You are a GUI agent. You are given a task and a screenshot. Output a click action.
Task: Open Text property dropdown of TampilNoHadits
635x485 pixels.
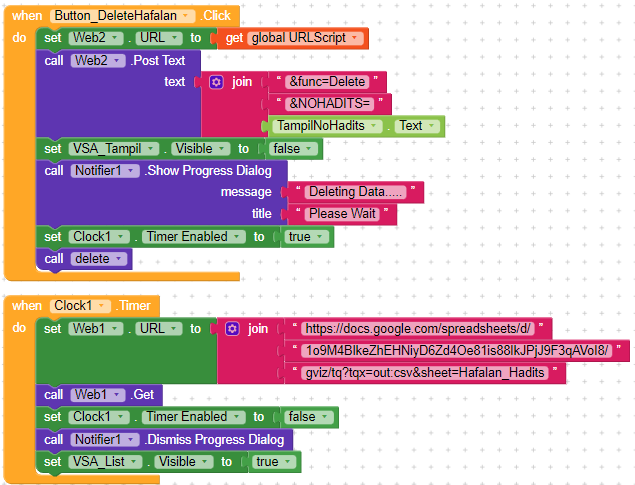tap(417, 126)
